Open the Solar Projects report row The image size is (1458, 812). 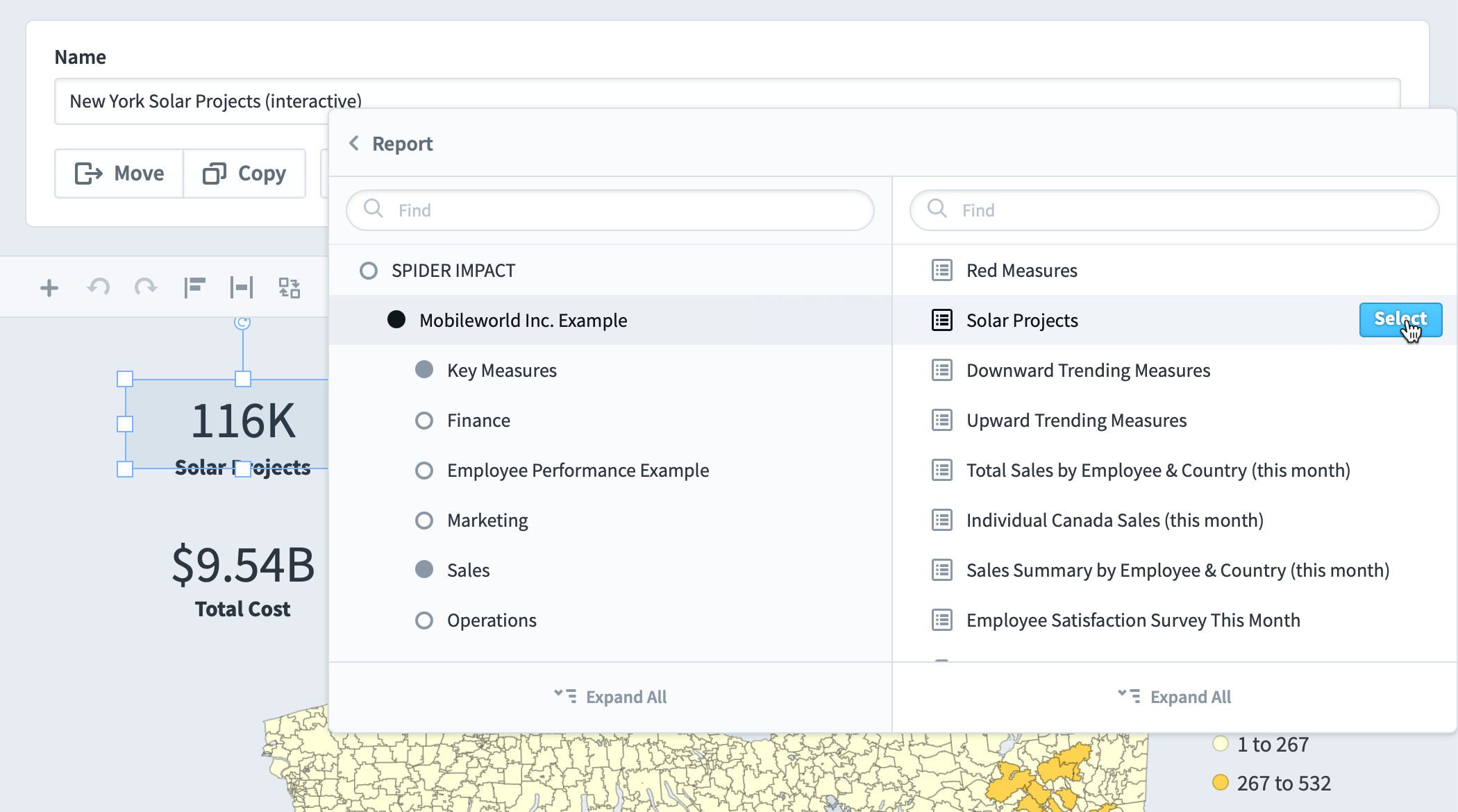(x=1175, y=320)
